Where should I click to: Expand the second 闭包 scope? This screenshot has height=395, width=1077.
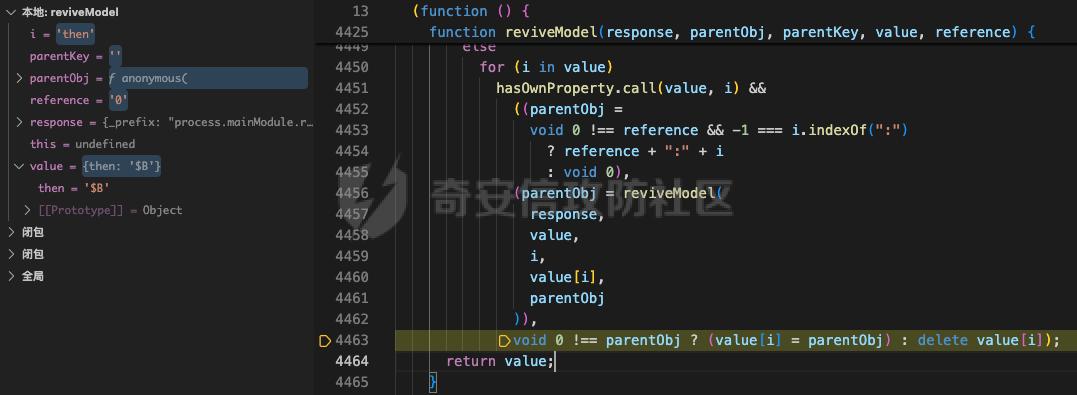10,254
